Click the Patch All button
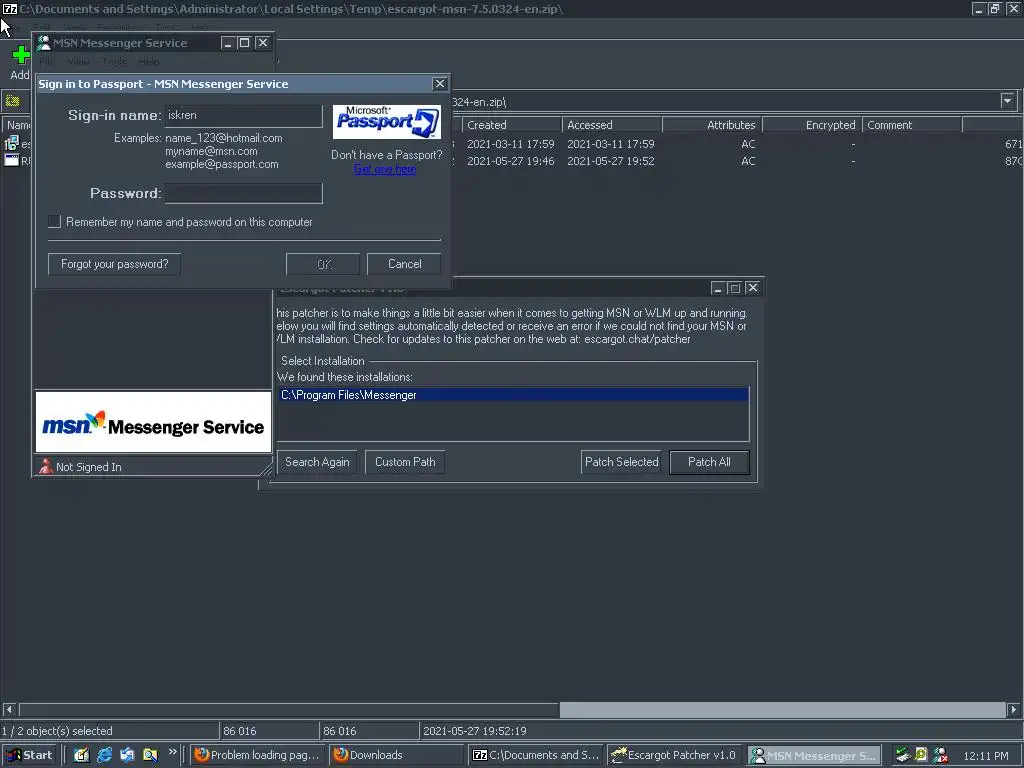The height and width of the screenshot is (768, 1024). (x=709, y=462)
